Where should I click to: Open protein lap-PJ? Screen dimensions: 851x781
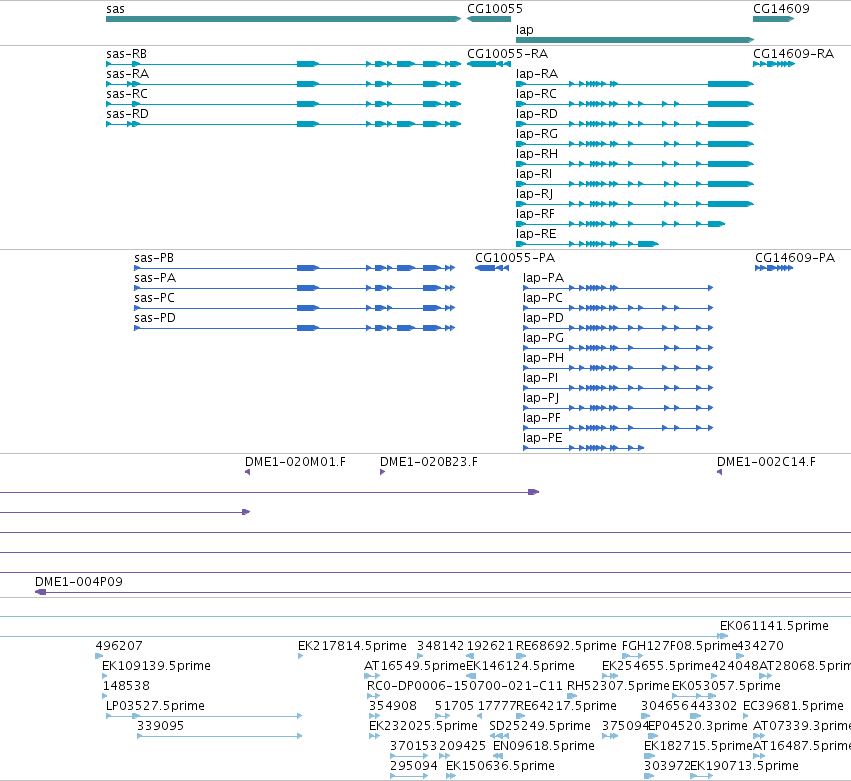(x=541, y=398)
